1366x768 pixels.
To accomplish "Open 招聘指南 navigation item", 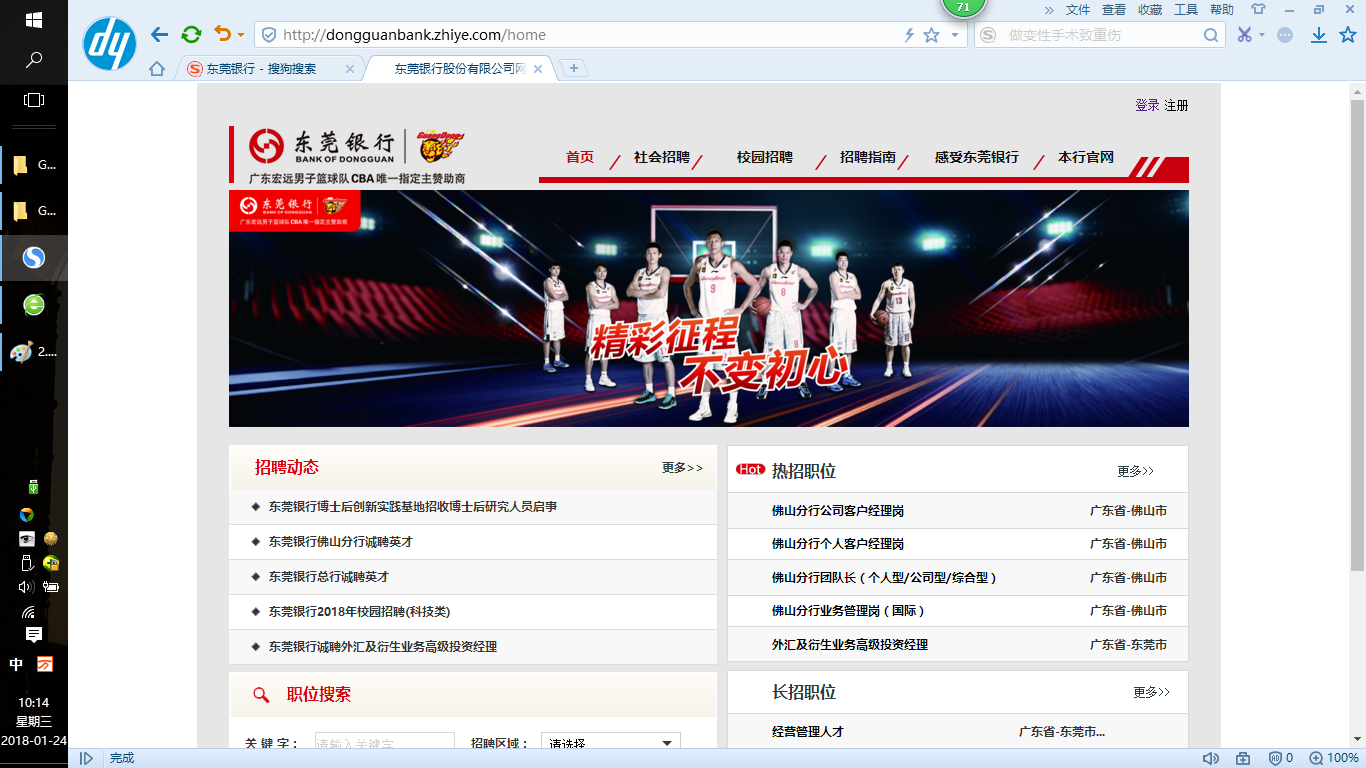I will coord(868,158).
